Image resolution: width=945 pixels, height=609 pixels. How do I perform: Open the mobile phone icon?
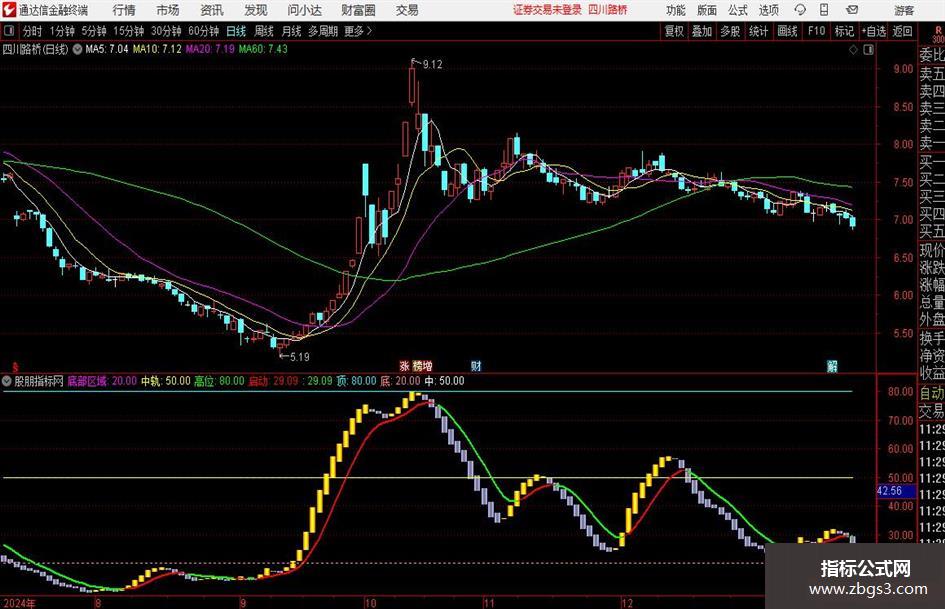point(824,10)
